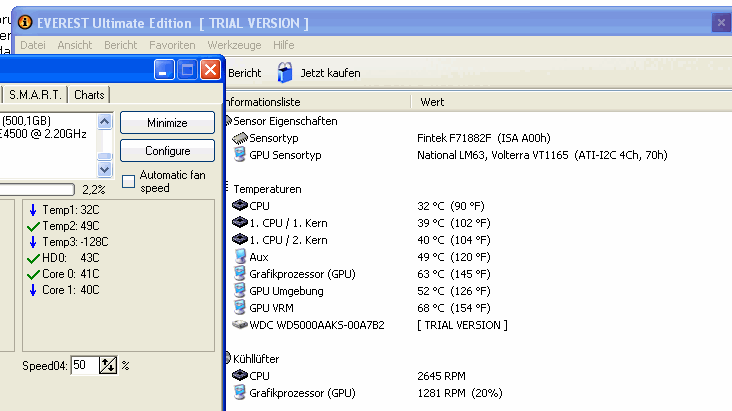
Task: Open the Werkzeuge menu
Action: point(234,45)
